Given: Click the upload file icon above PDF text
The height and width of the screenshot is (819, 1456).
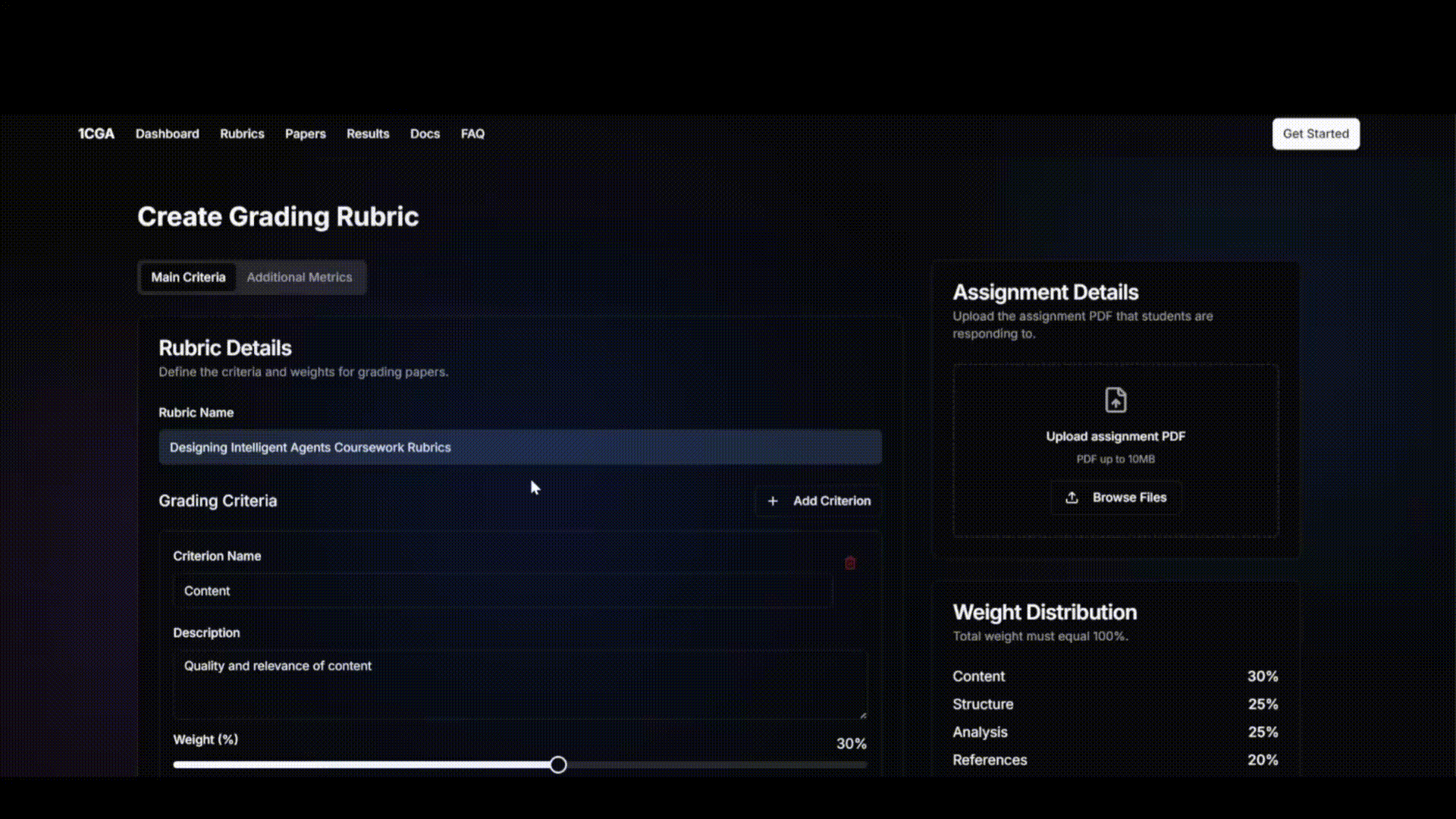Looking at the screenshot, I should (x=1116, y=400).
